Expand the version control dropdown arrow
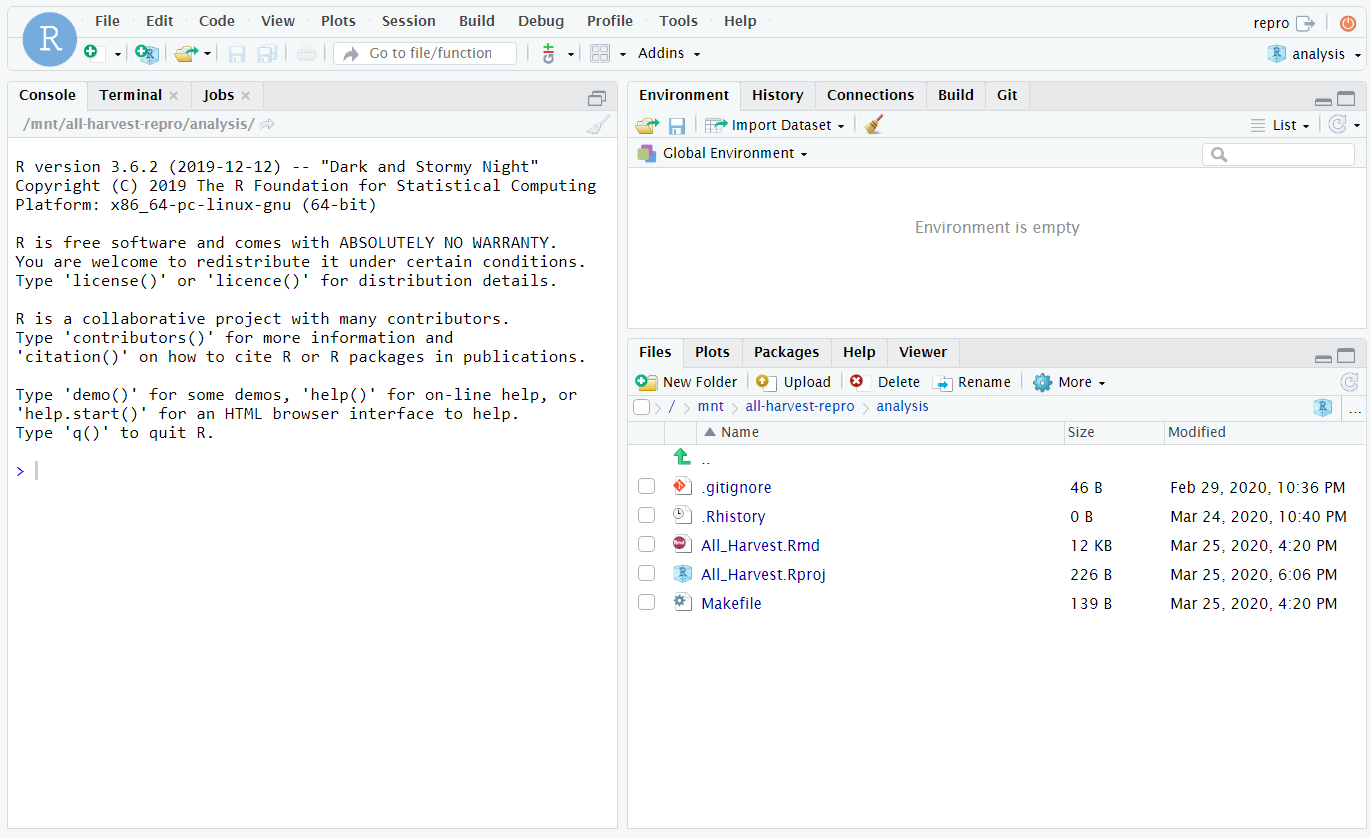Image resolution: width=1371 pixels, height=838 pixels. (x=571, y=54)
